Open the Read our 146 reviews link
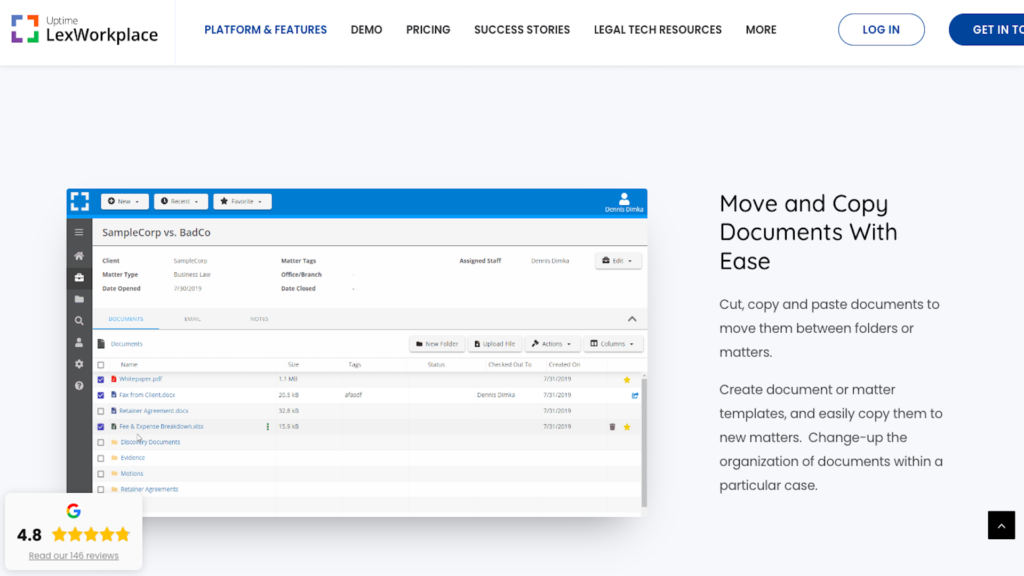This screenshot has height=576, width=1024. 73,555
